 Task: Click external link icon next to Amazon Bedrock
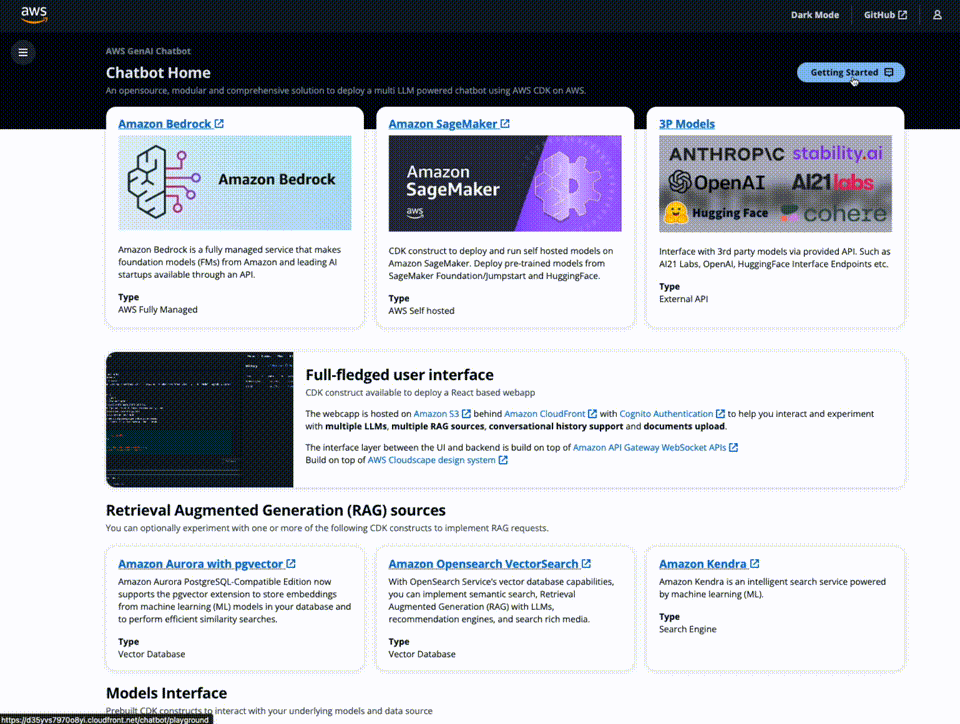pyautogui.click(x=219, y=124)
